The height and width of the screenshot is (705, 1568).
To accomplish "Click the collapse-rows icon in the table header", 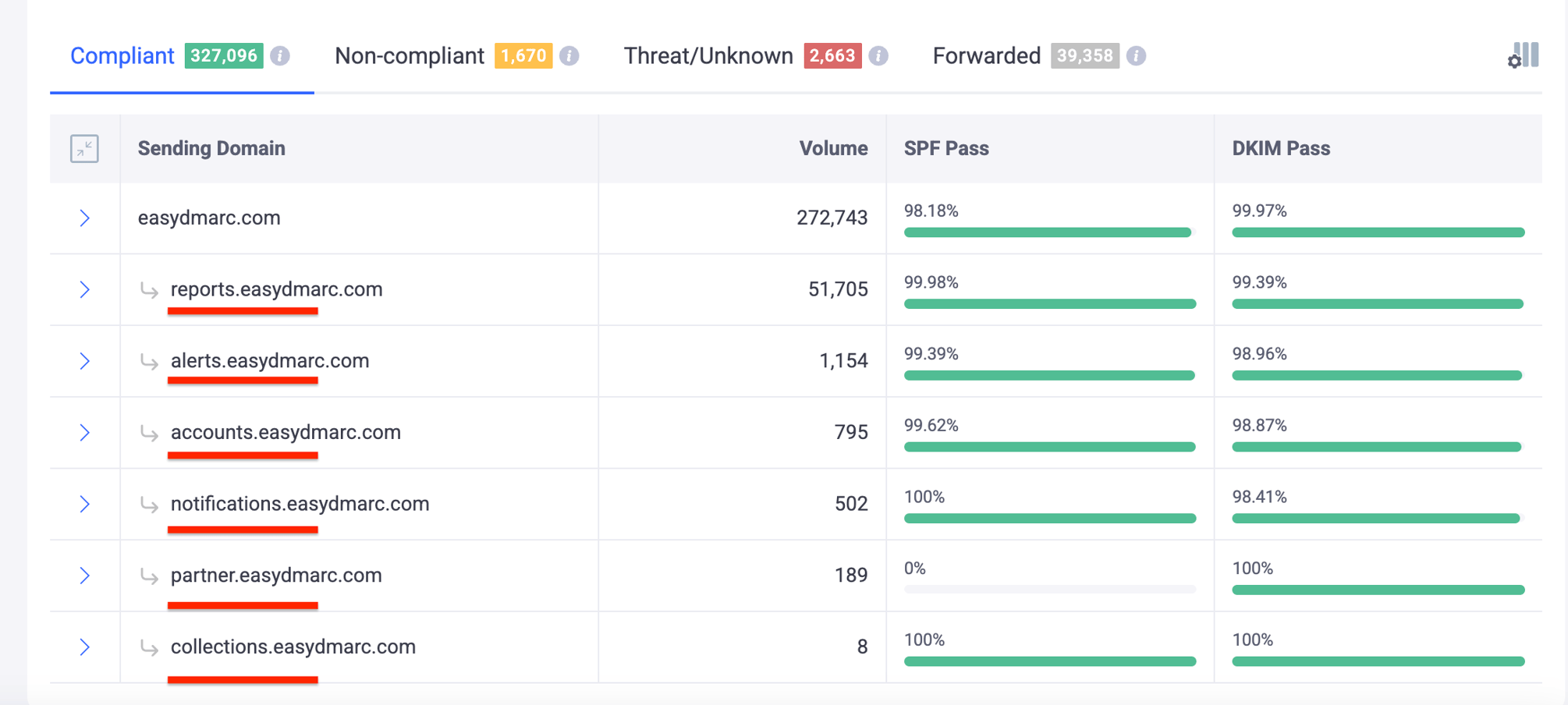I will pyautogui.click(x=86, y=148).
